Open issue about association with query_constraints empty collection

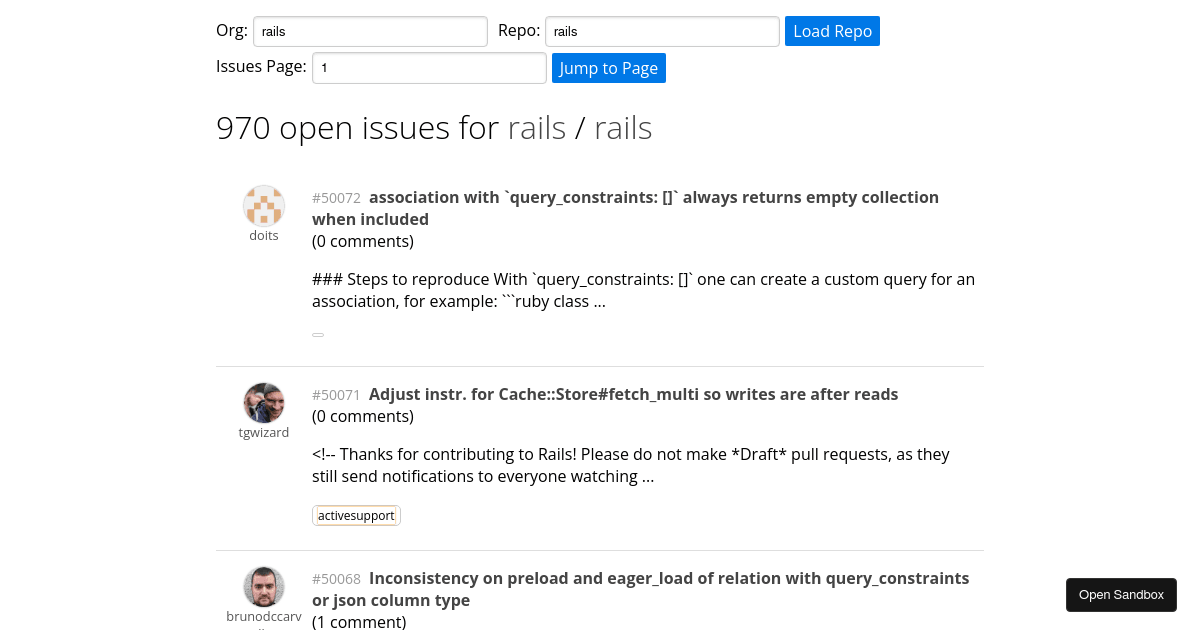(625, 208)
